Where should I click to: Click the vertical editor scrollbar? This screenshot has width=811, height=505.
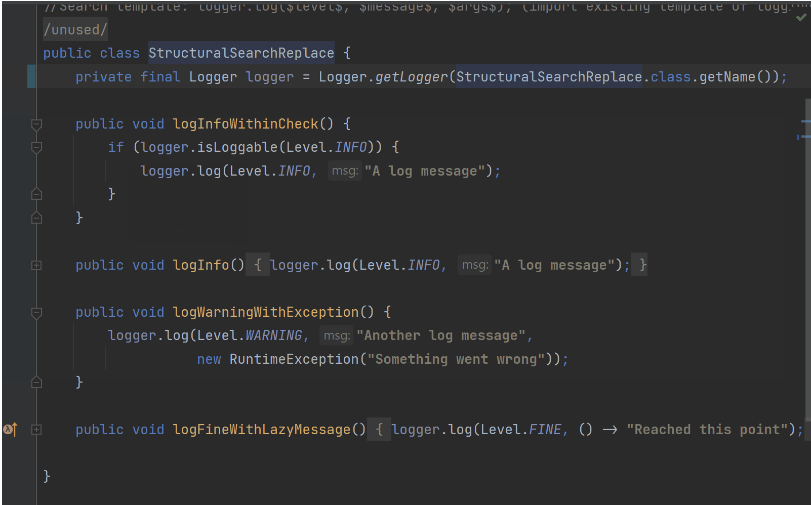coord(808,259)
